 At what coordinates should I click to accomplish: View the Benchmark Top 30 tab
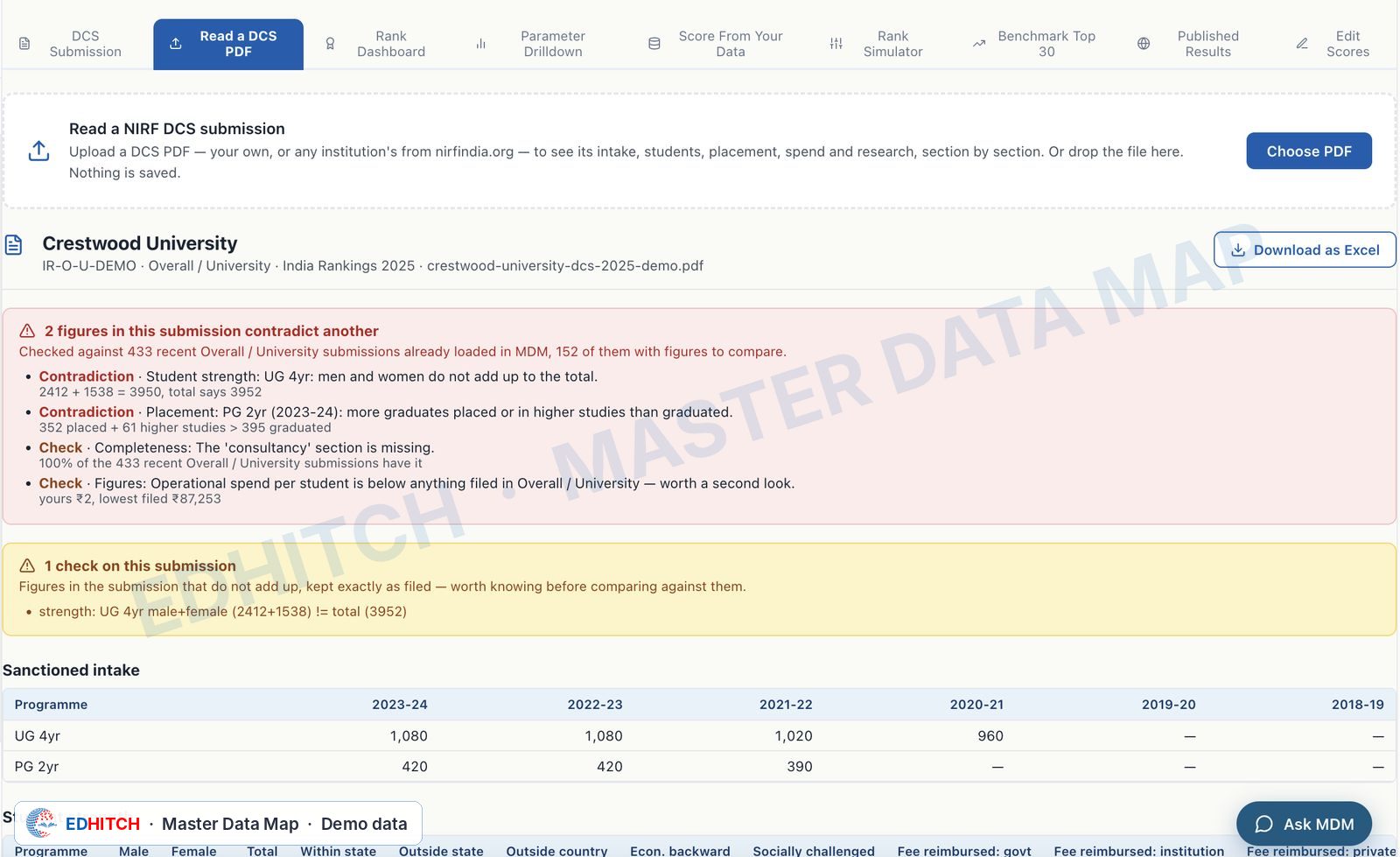(1035, 44)
